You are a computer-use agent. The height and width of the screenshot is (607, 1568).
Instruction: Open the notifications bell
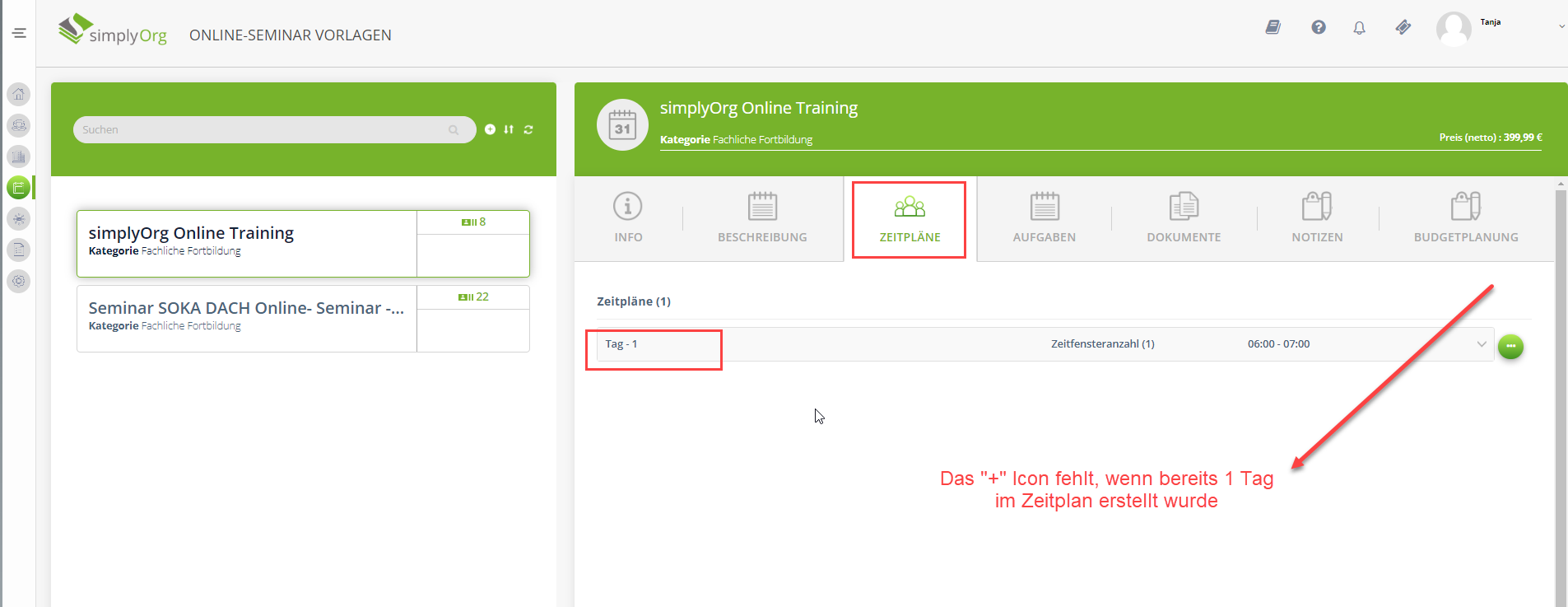point(1359,28)
